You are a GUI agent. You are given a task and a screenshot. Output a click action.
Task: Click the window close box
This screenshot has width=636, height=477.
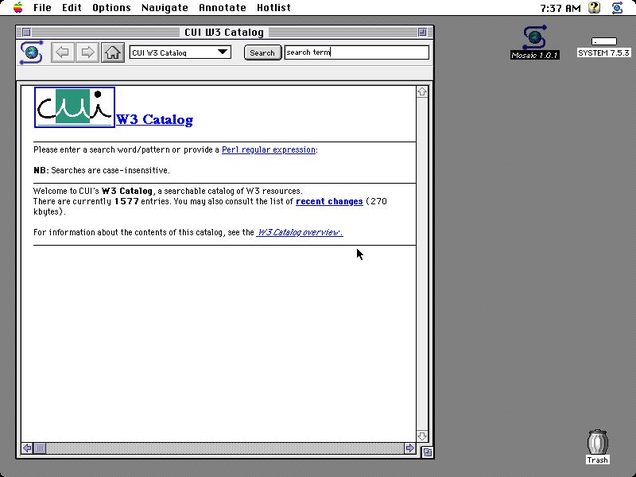pos(26,32)
